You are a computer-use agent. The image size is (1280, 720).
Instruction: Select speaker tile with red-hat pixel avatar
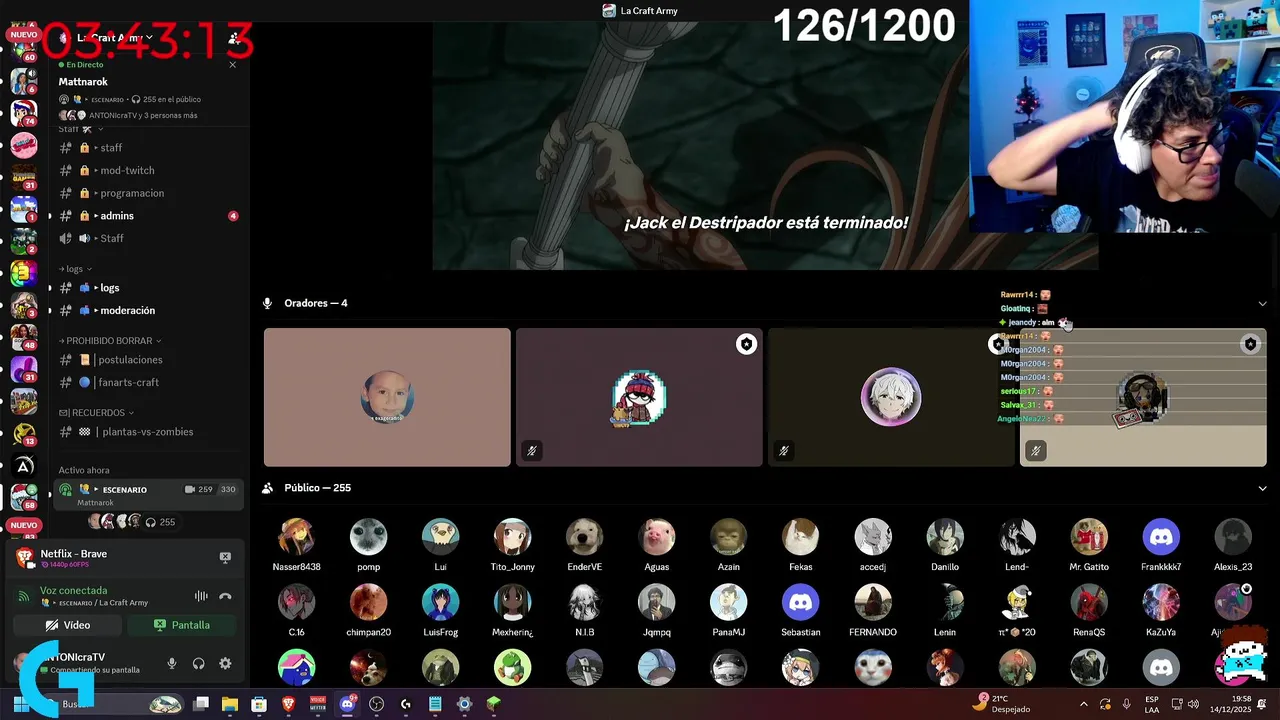coord(639,397)
